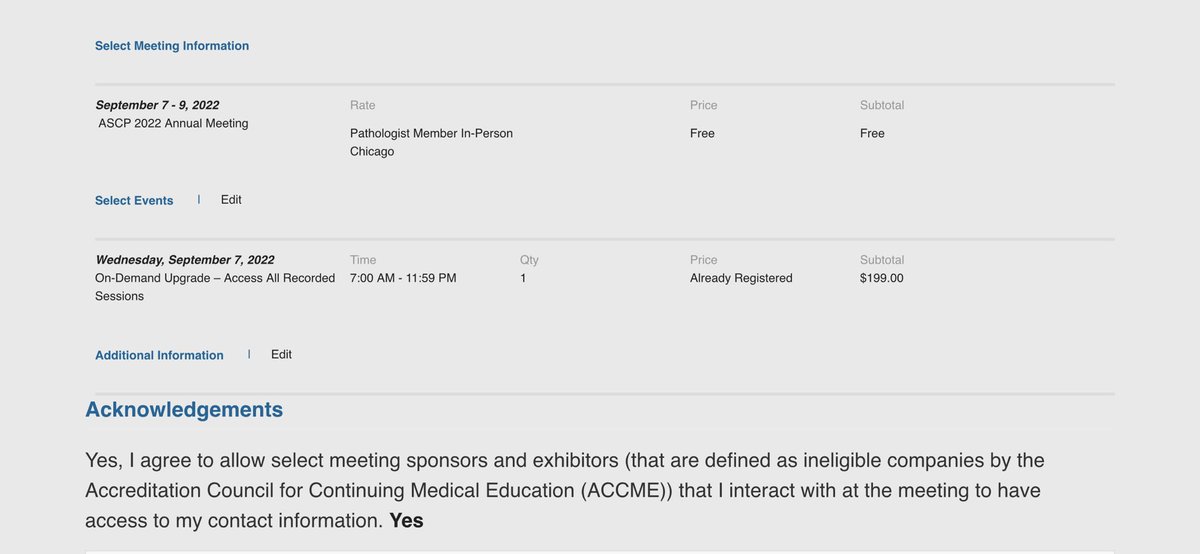Open the Additional Information link
Screen dimensions: 1200x554
point(159,355)
